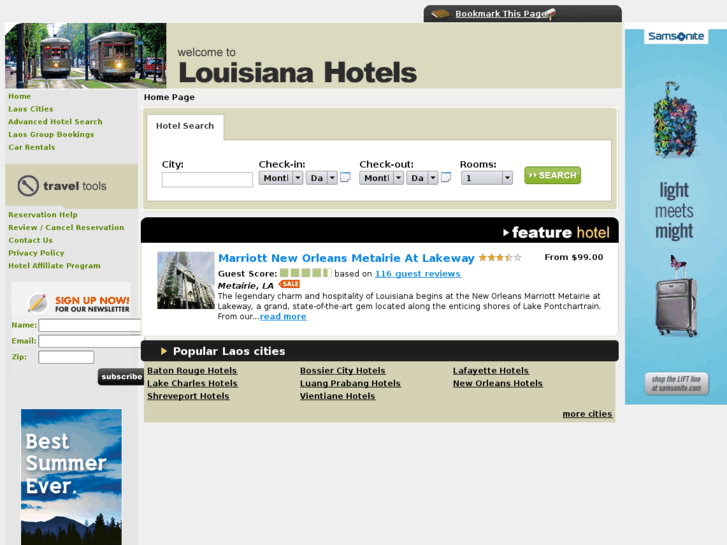Screen dimensions: 727x545
Task: Click the green SEARCH button
Action: tap(552, 175)
